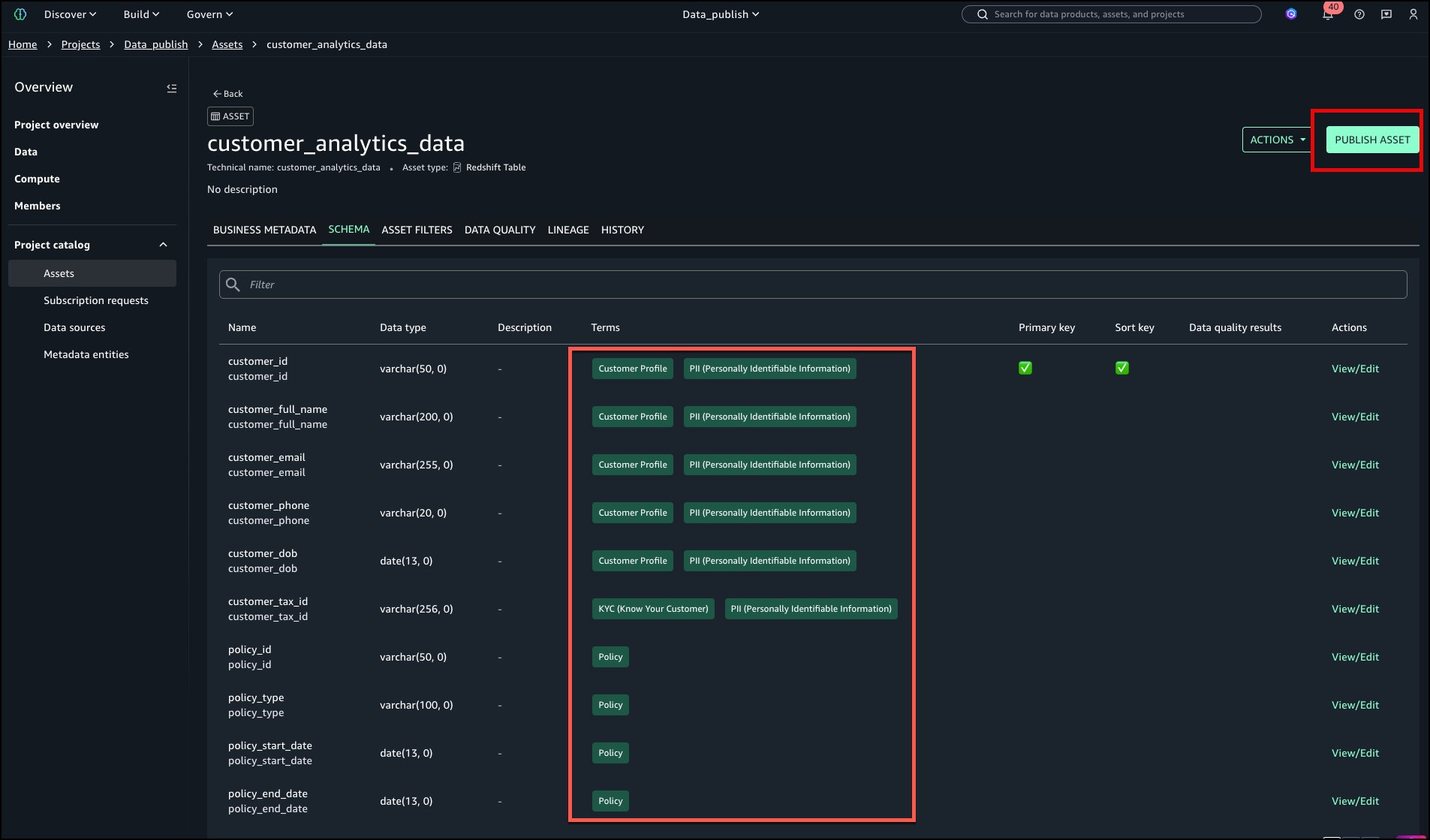
Task: Collapse the Overview sidebar panel
Action: coord(171,88)
